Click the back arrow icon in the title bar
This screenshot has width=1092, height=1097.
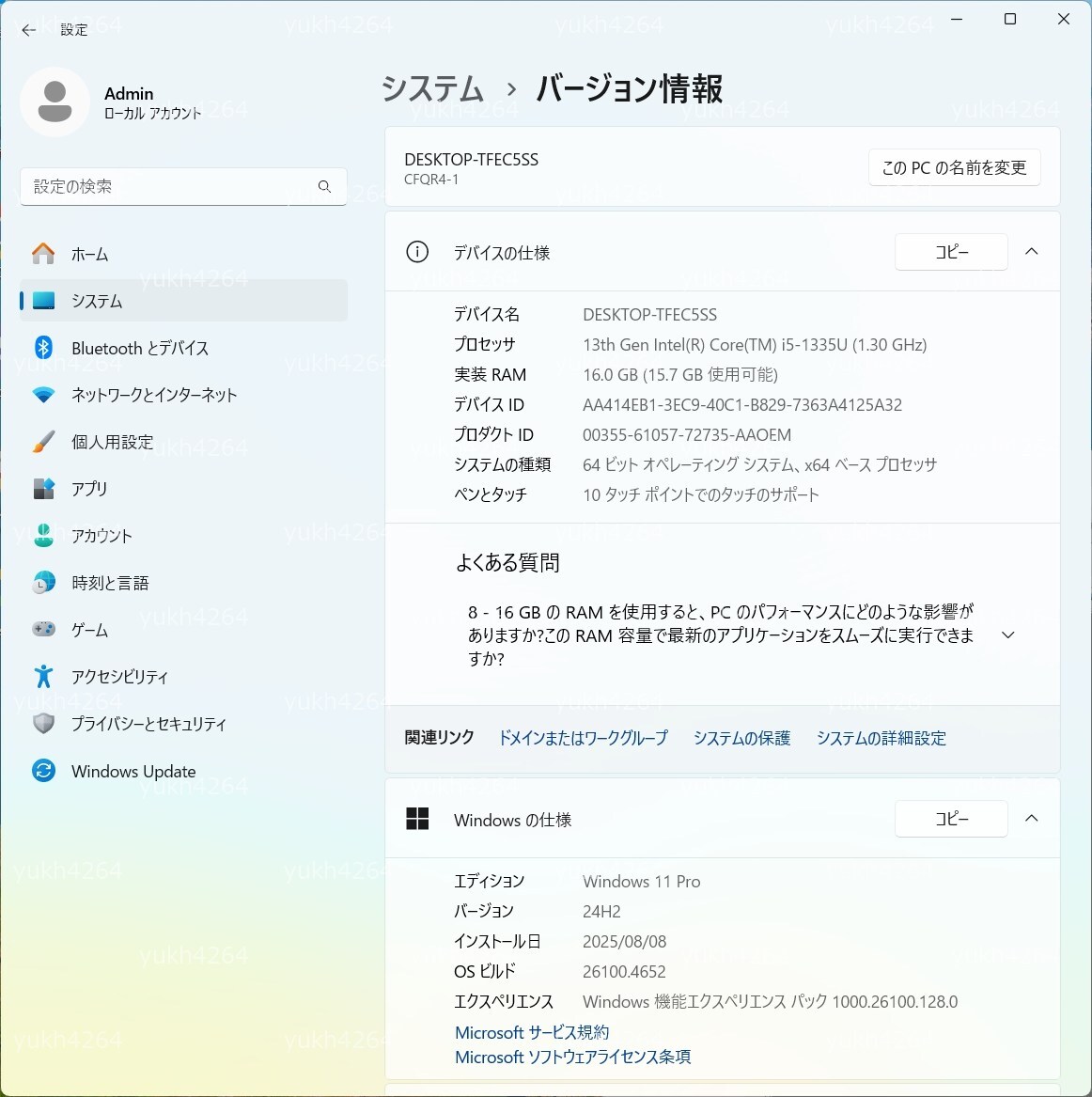(x=28, y=30)
